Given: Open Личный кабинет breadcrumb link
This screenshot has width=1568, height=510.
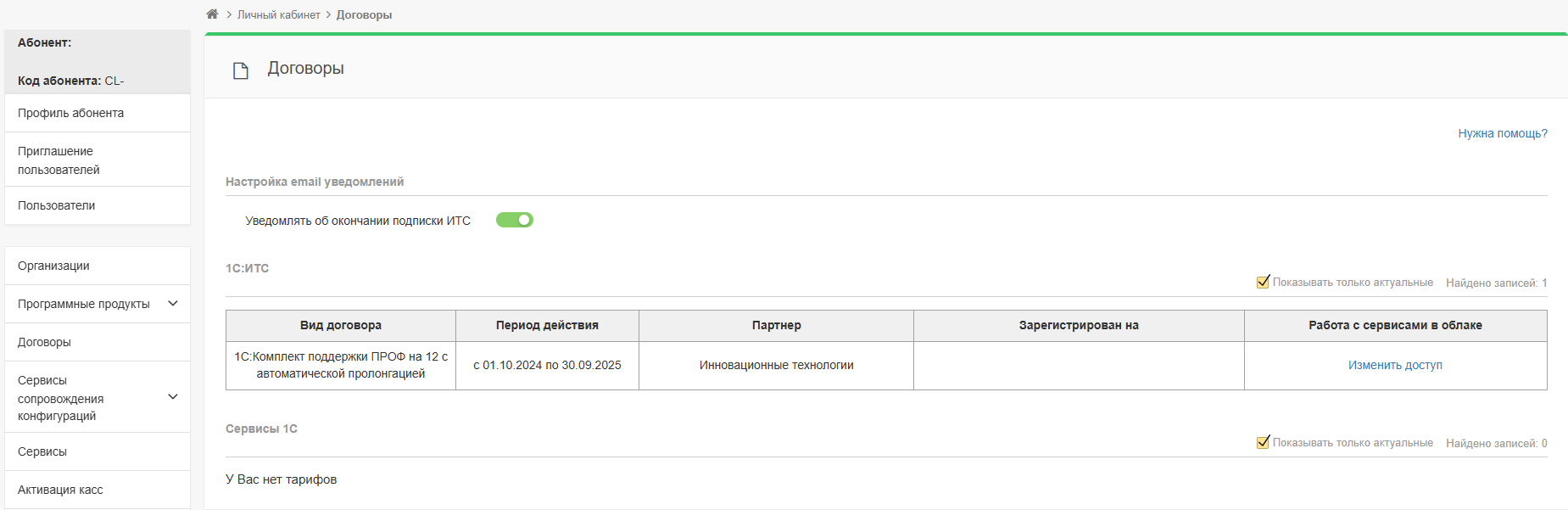Looking at the screenshot, I should pos(279,14).
